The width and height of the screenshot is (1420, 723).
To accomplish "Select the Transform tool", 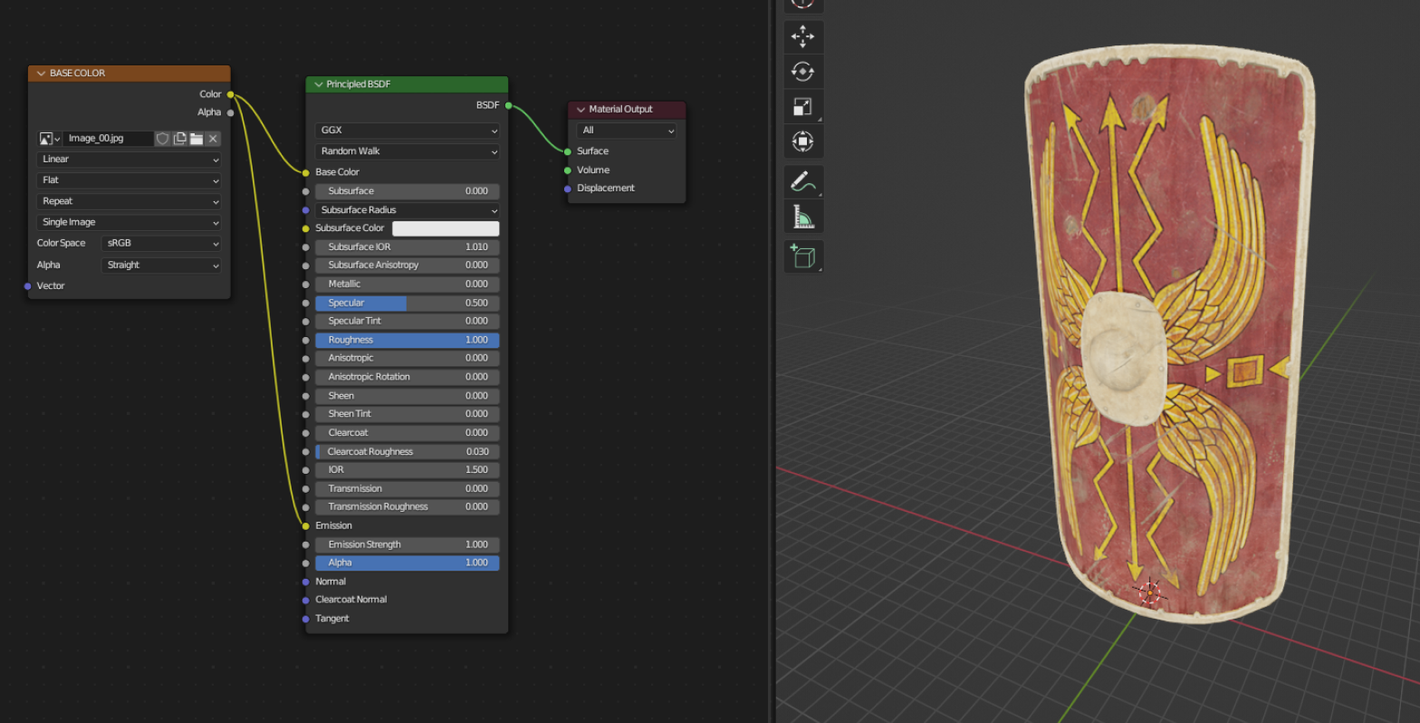I will (803, 142).
